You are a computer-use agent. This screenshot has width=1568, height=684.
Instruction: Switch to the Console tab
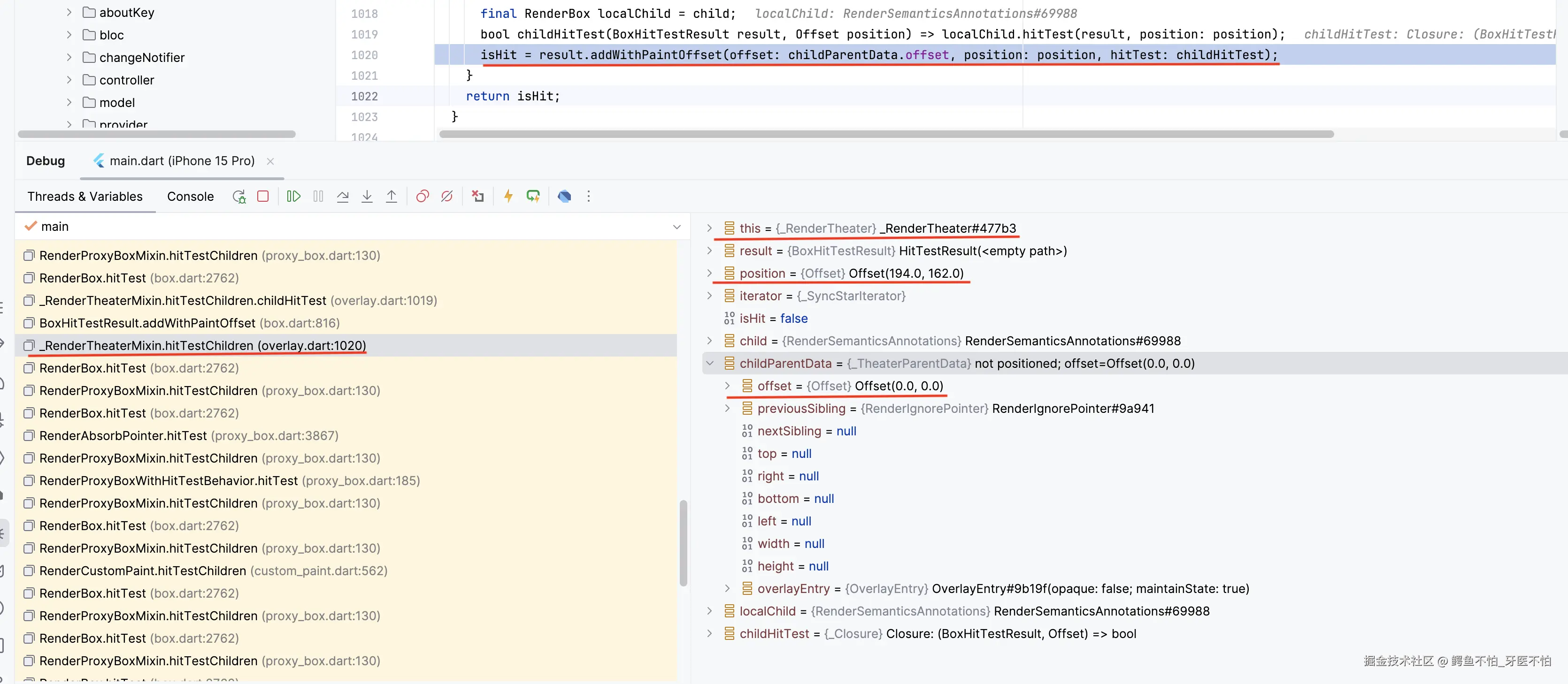[190, 197]
